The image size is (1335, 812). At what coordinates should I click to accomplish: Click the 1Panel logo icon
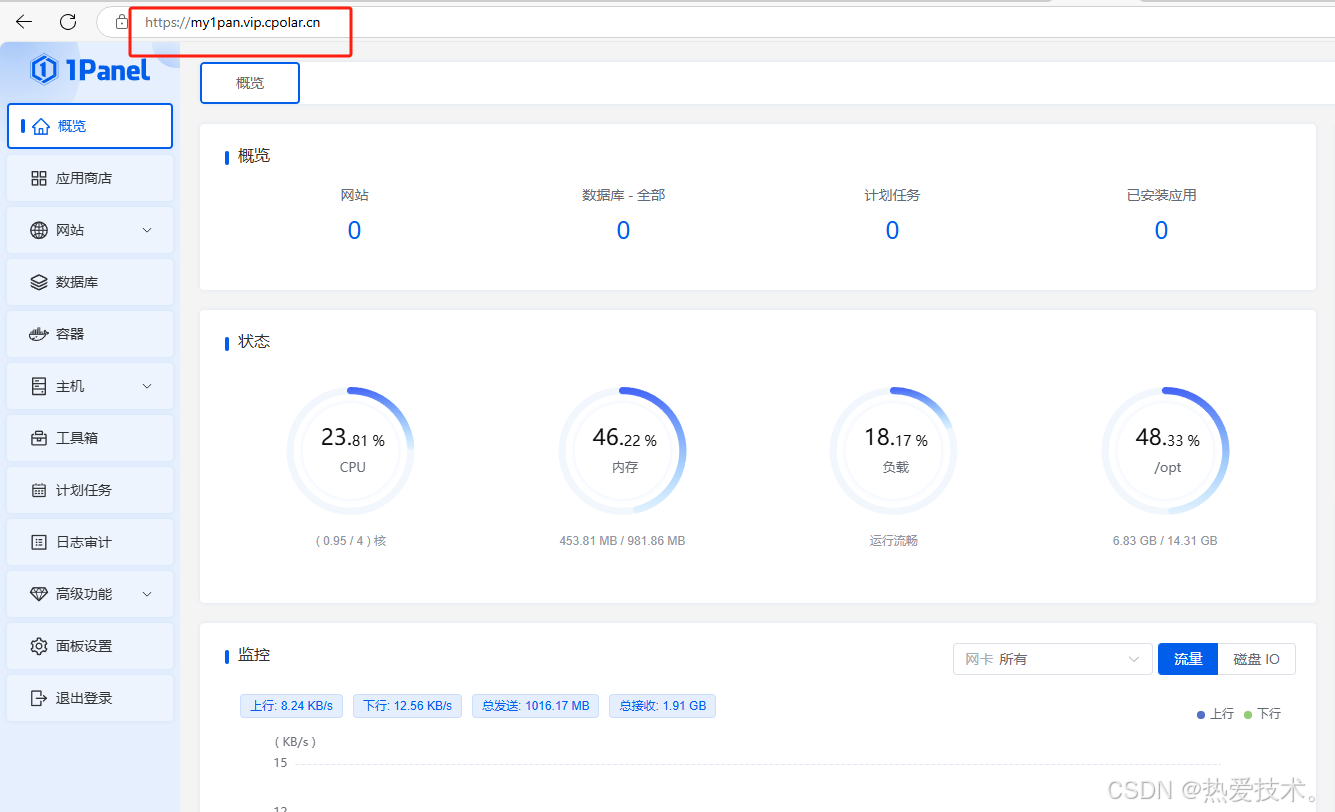click(44, 70)
